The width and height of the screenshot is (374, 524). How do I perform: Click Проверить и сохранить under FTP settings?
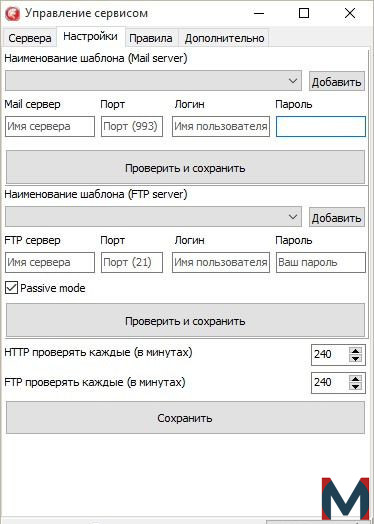point(185,320)
